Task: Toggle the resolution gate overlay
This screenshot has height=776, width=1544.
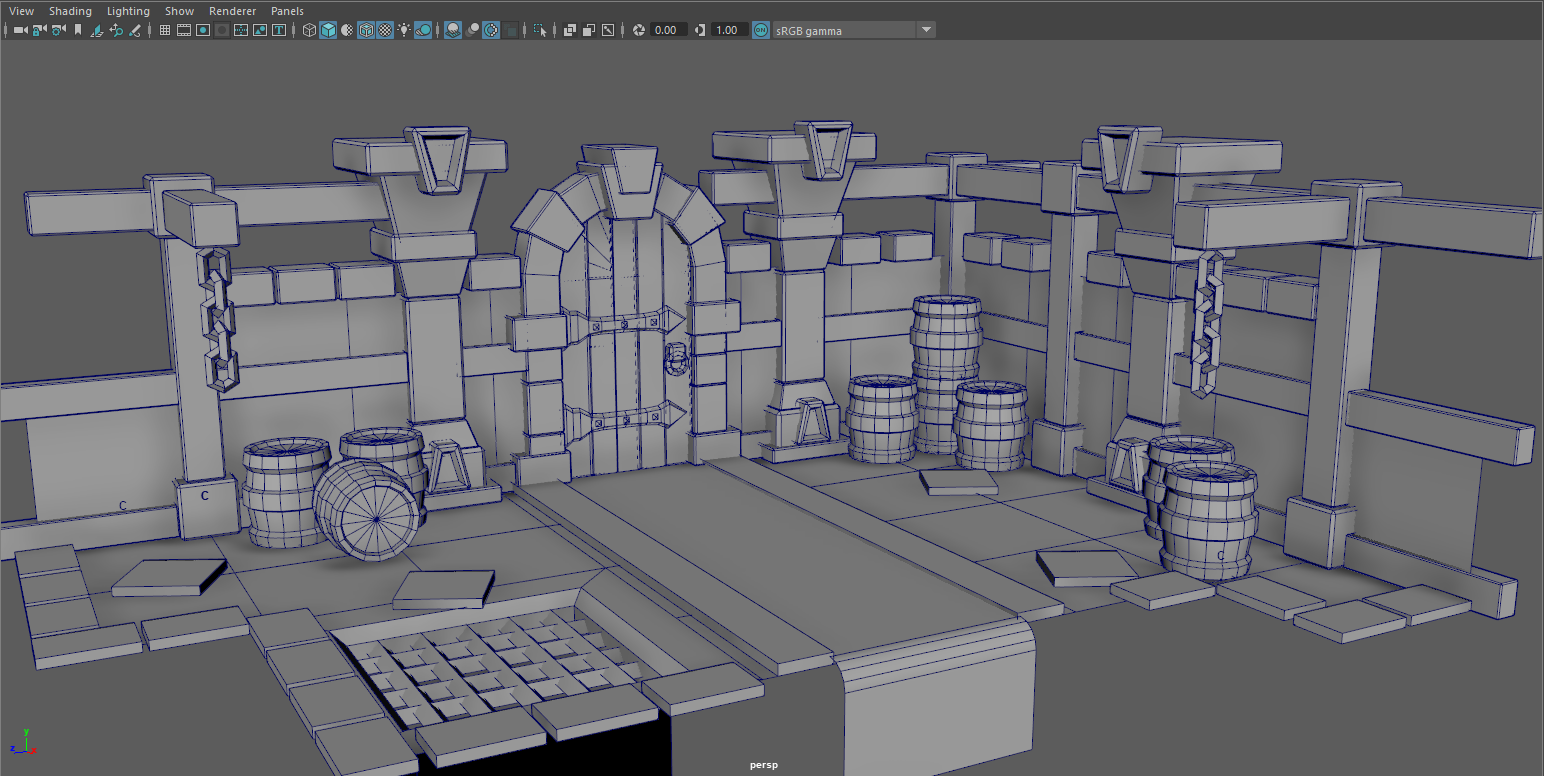Action: 203,31
